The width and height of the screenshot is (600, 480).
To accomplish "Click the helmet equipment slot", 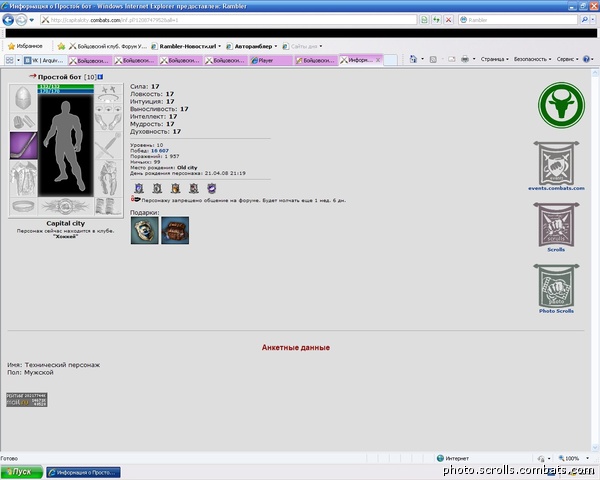I will 23,98.
